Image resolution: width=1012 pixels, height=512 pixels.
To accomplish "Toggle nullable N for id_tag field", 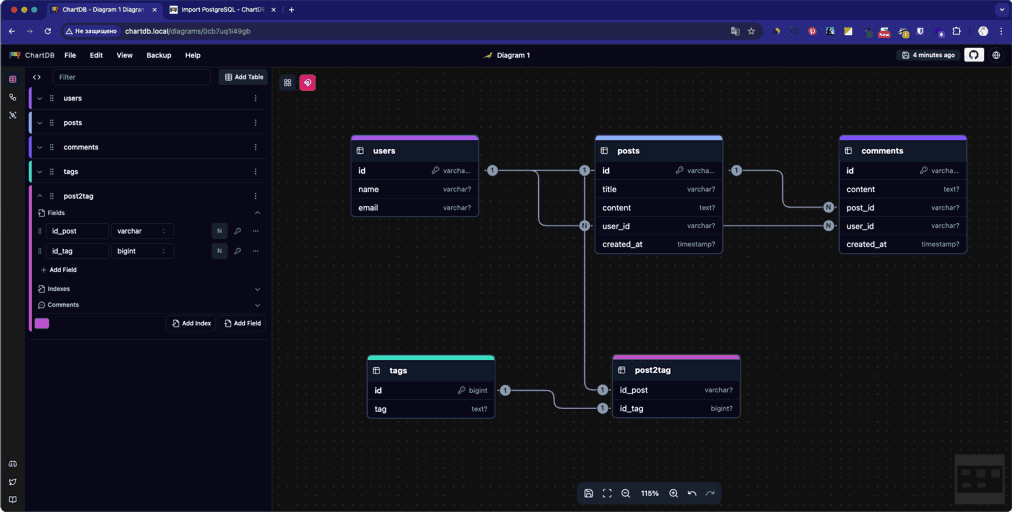I will (x=219, y=251).
